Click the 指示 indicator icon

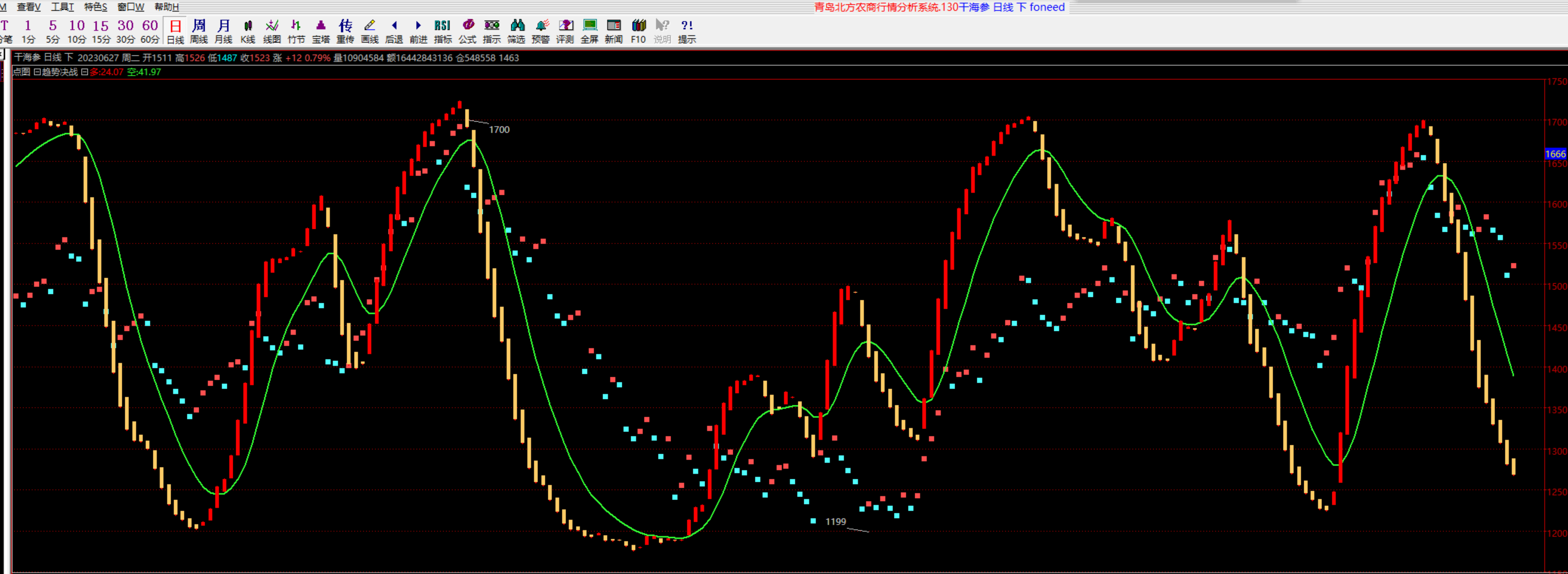click(x=492, y=31)
